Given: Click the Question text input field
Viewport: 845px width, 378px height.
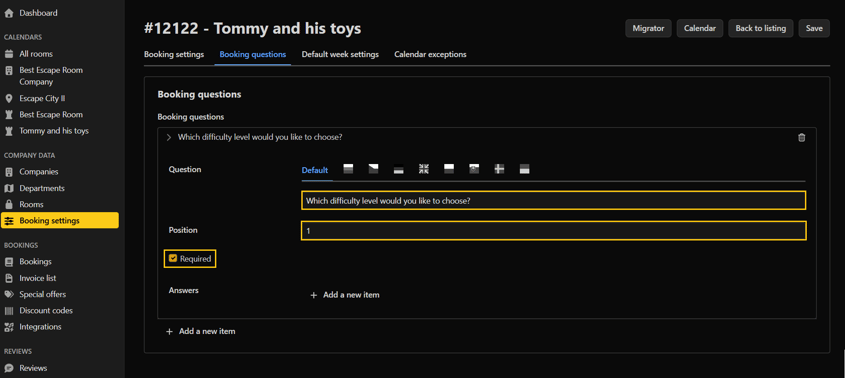Looking at the screenshot, I should tap(553, 200).
